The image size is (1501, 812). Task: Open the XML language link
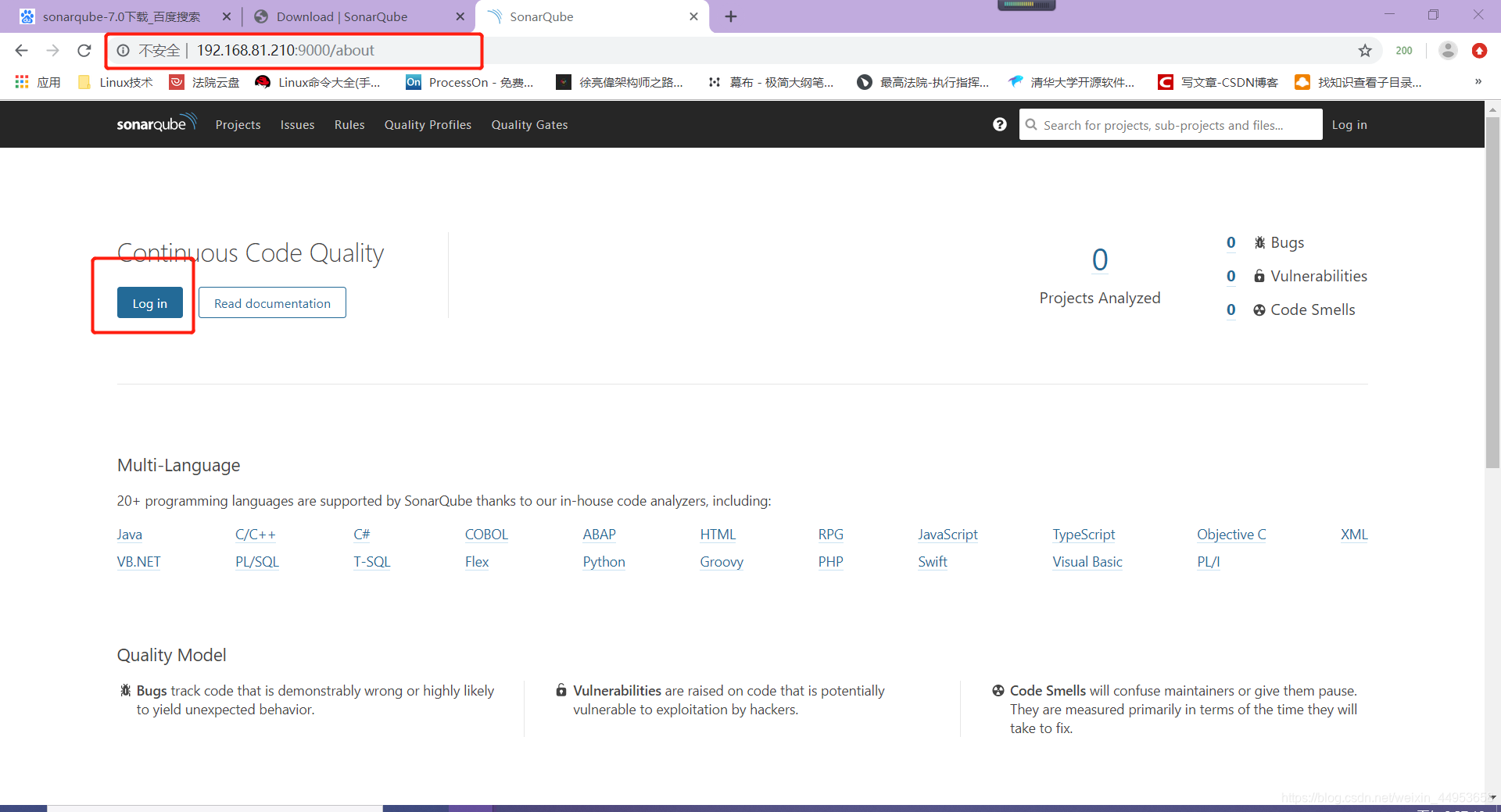pyautogui.click(x=1354, y=535)
